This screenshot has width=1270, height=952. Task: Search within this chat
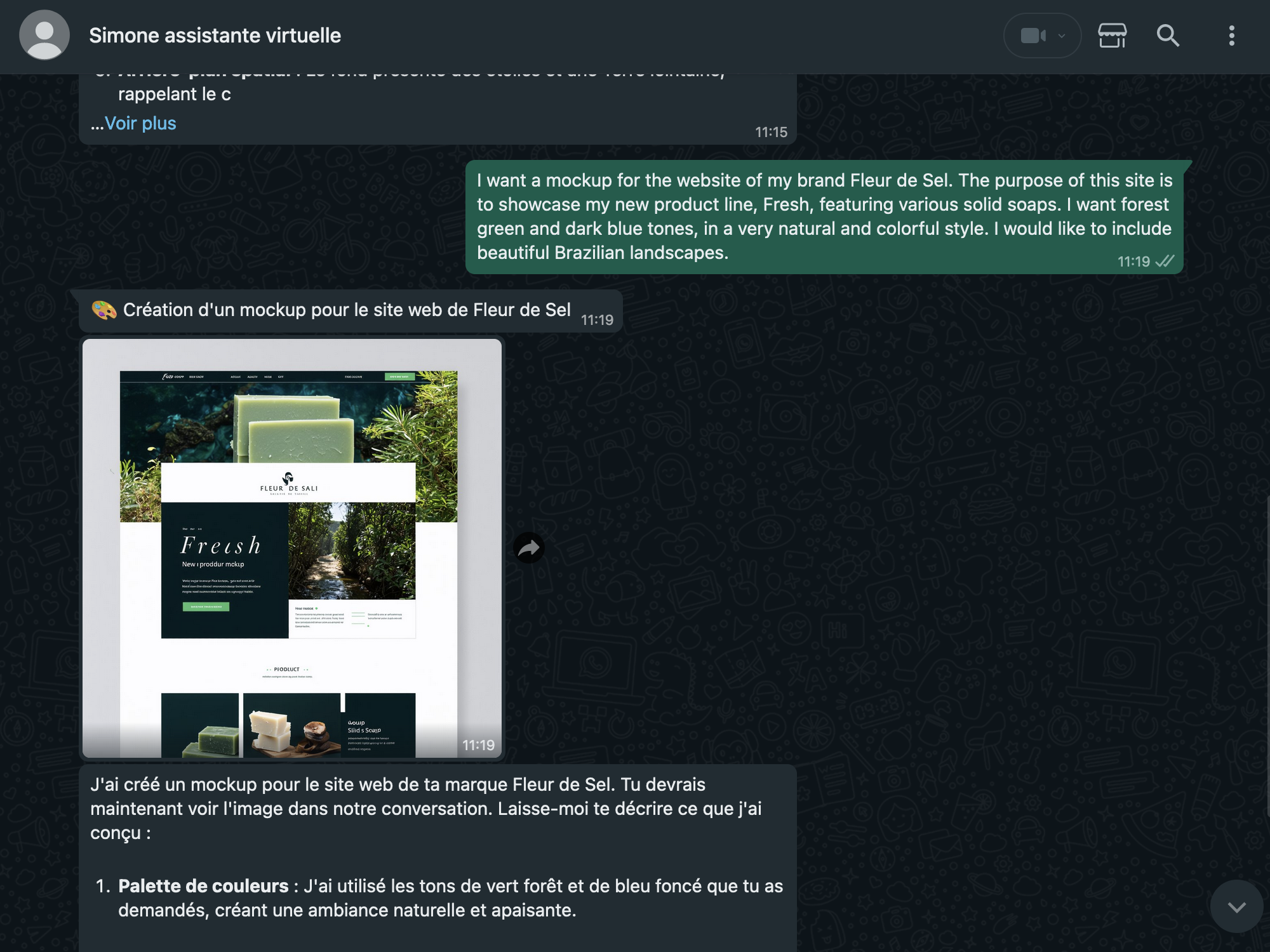click(x=1168, y=36)
